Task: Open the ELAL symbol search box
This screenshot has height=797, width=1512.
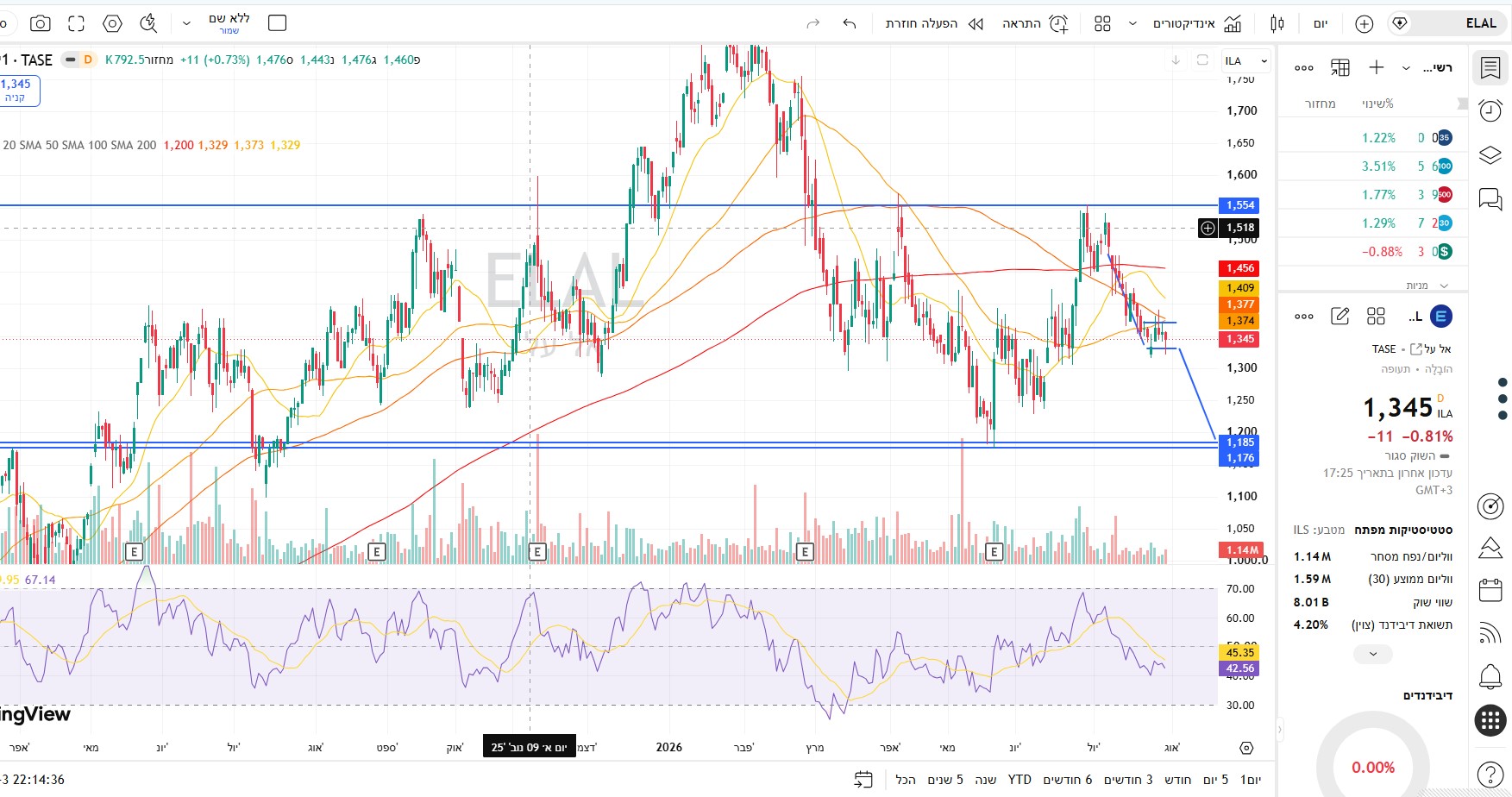Action: [x=1447, y=23]
